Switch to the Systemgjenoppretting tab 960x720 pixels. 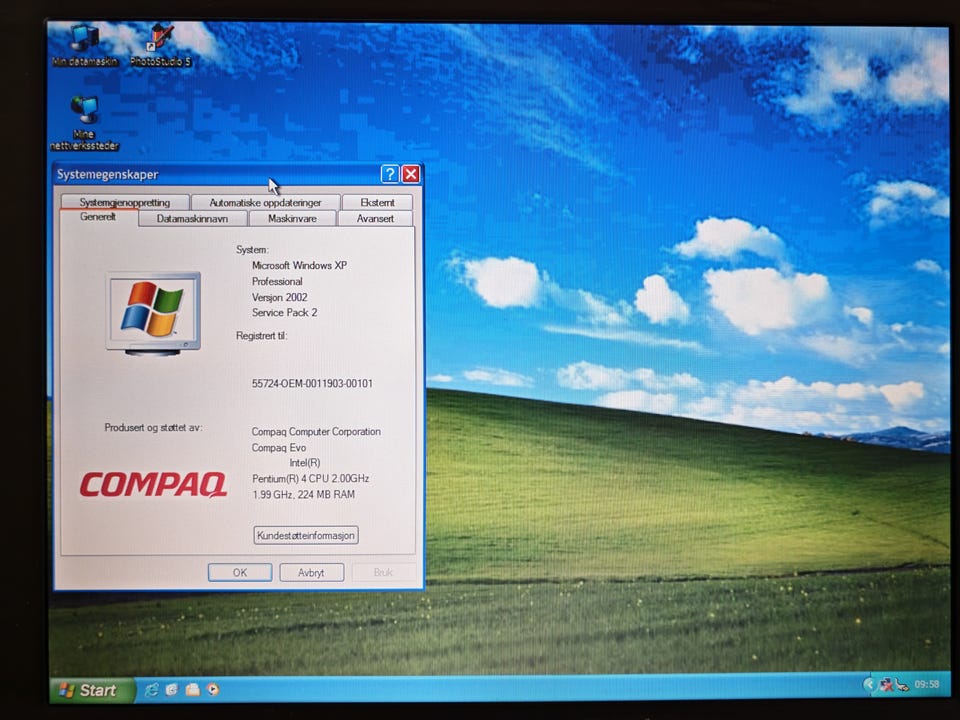pos(125,202)
